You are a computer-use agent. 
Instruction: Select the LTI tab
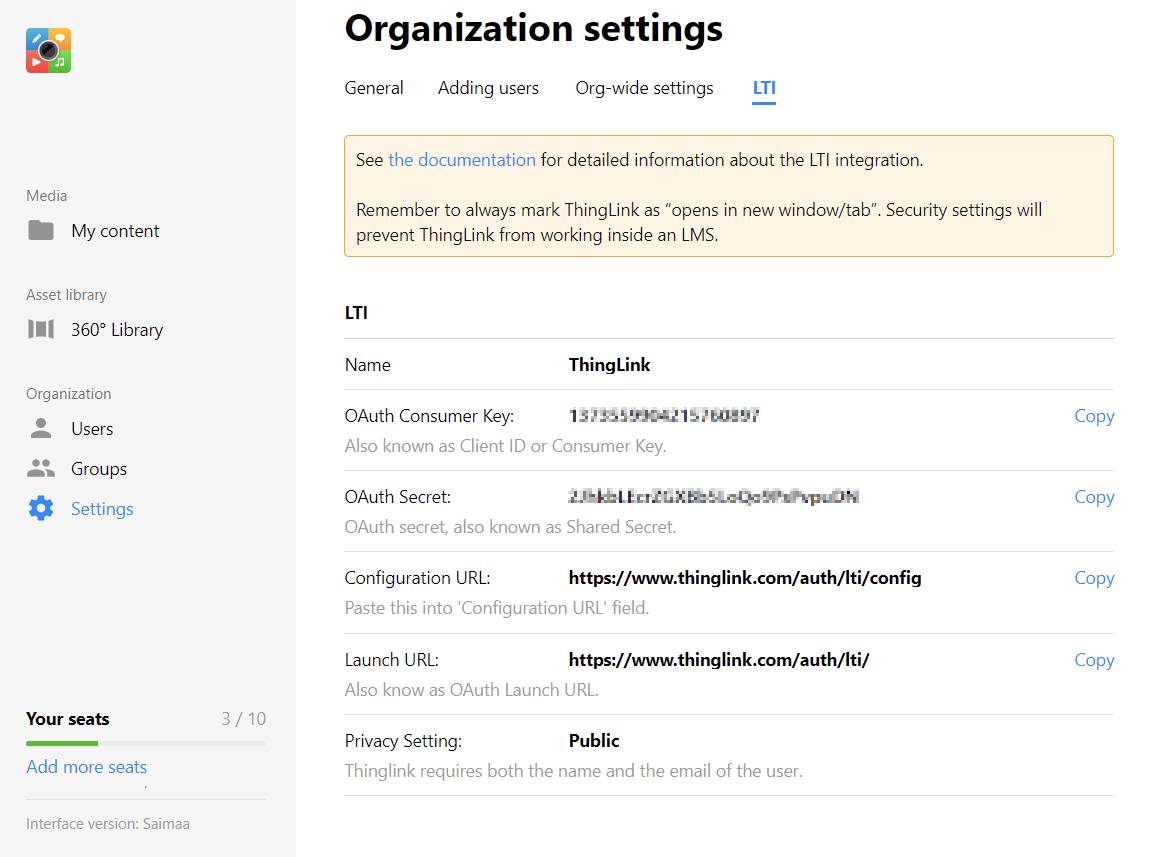tap(764, 88)
